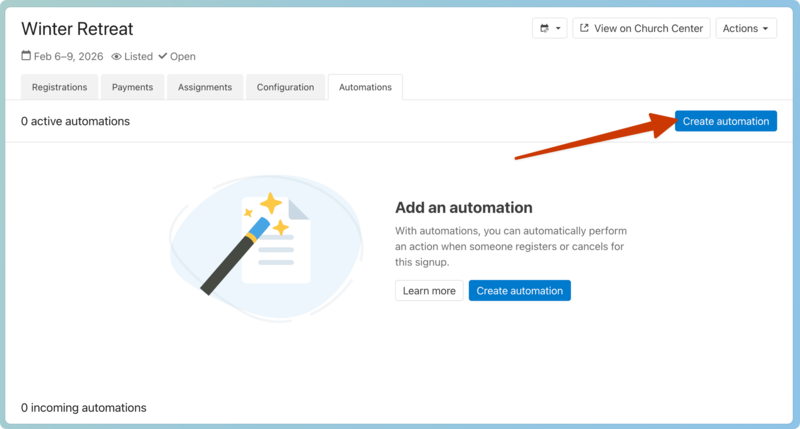800x429 pixels.
Task: Click the Listed status text
Action: pyautogui.click(x=138, y=57)
